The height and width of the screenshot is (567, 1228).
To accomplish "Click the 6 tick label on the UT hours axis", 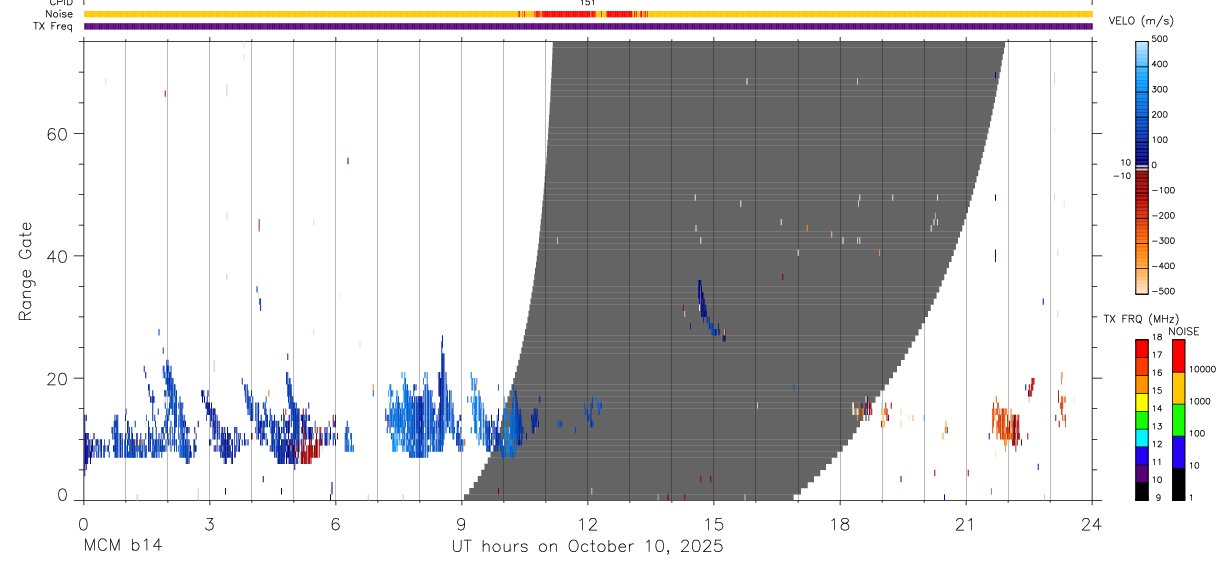I will pos(335,525).
